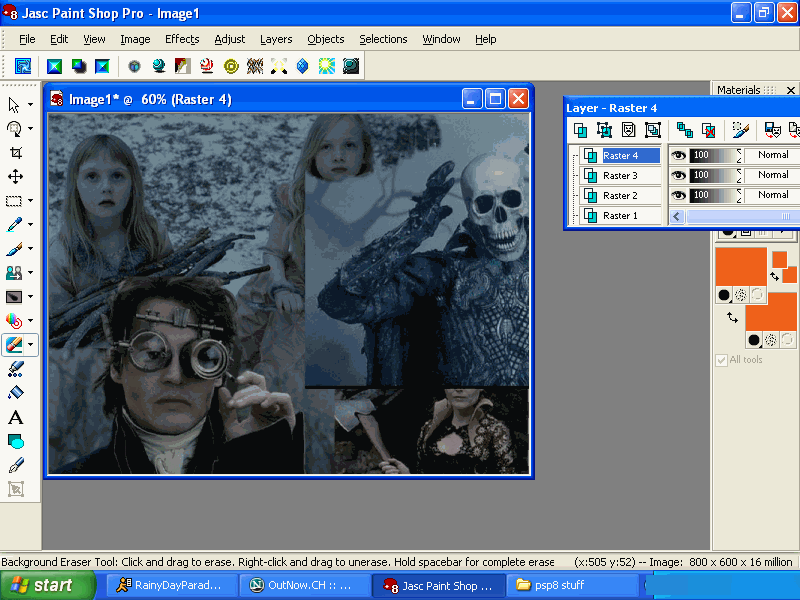Select the Flood Fill tool
The height and width of the screenshot is (600, 800).
16,392
